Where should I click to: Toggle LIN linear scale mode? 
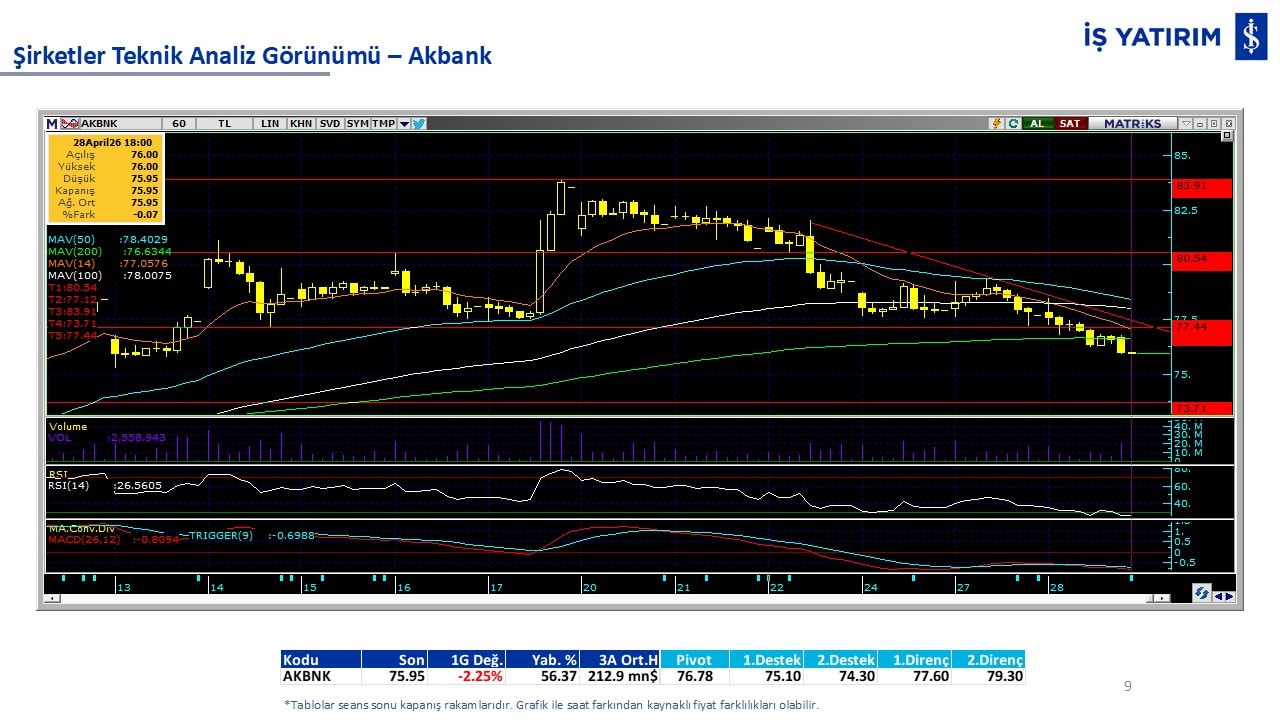270,124
